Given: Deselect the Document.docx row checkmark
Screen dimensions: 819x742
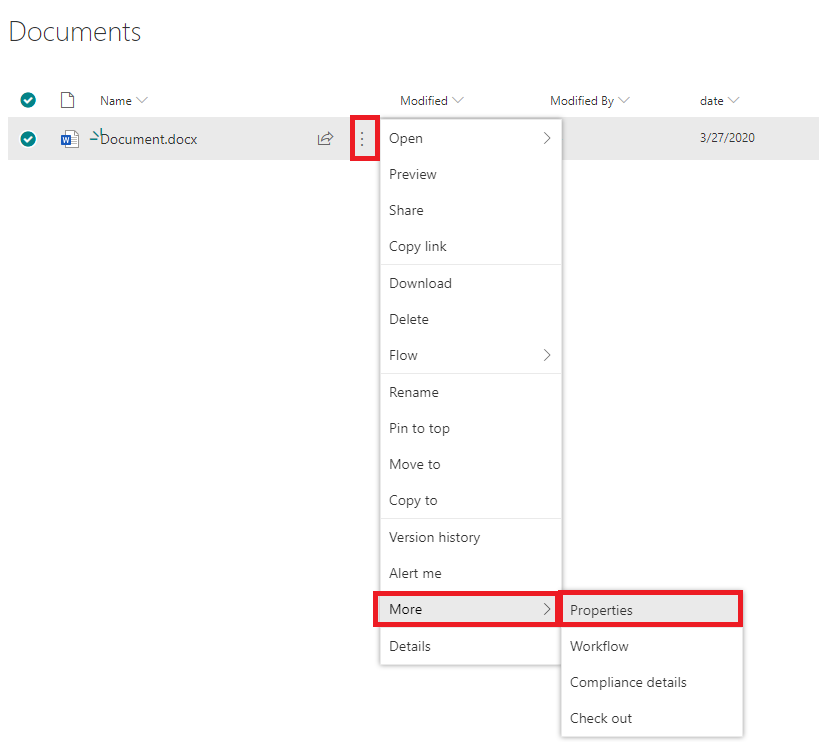Looking at the screenshot, I should (28, 139).
